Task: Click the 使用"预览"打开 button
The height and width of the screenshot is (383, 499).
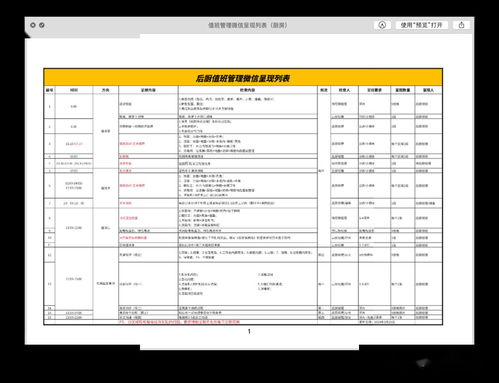Action: pos(421,25)
